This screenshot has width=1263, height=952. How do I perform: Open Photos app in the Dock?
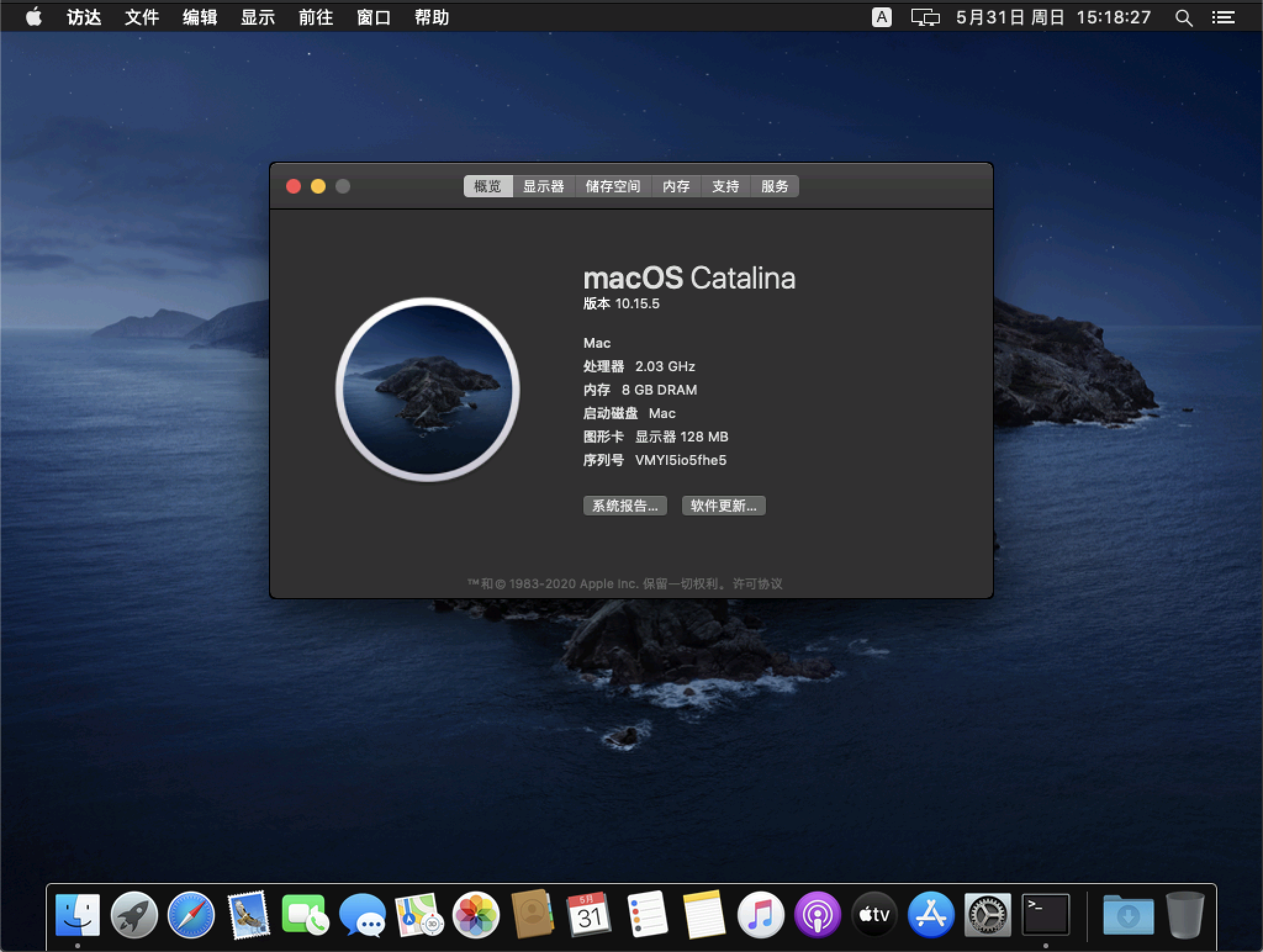pos(475,915)
